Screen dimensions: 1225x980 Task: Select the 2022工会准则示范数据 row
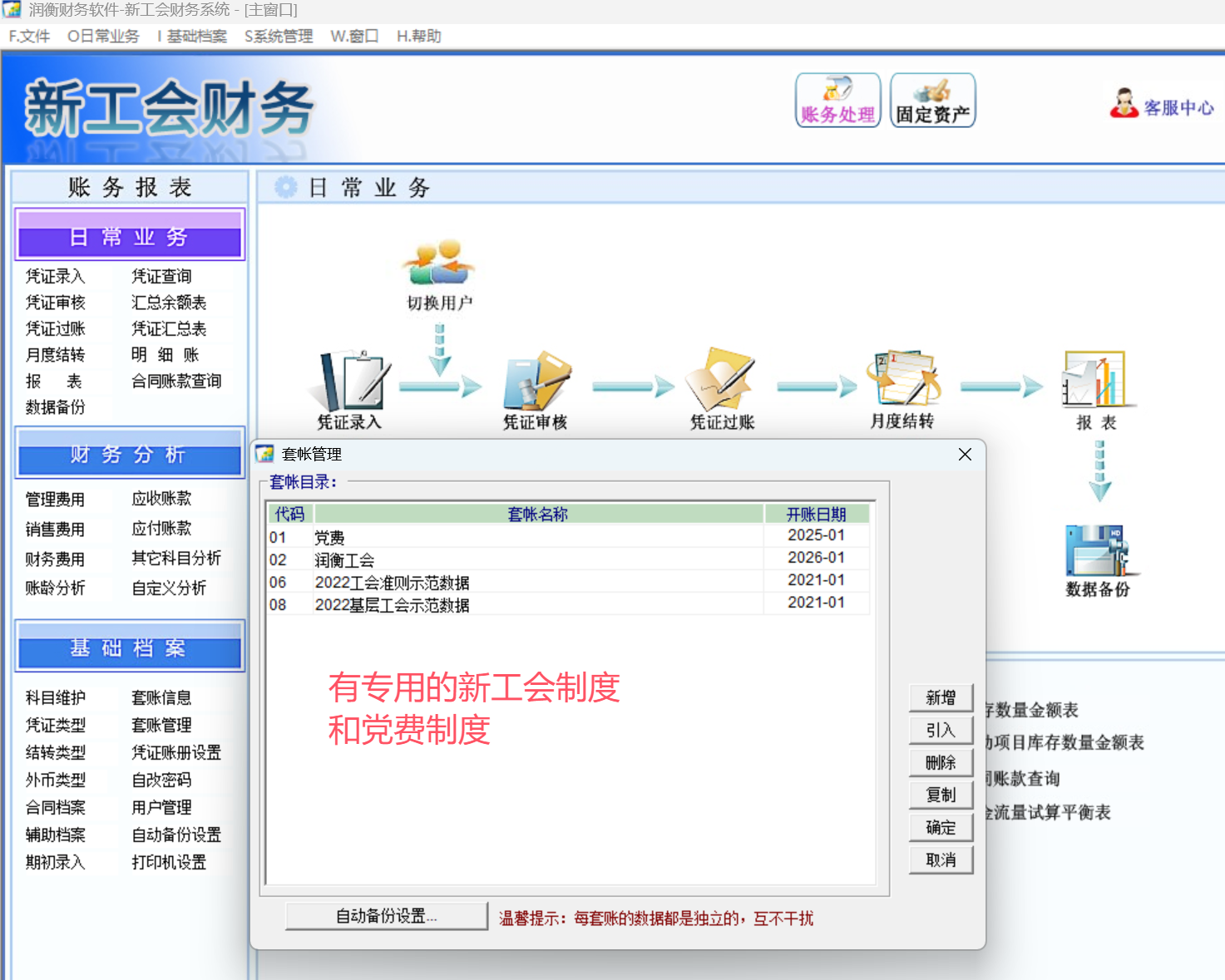(x=568, y=582)
